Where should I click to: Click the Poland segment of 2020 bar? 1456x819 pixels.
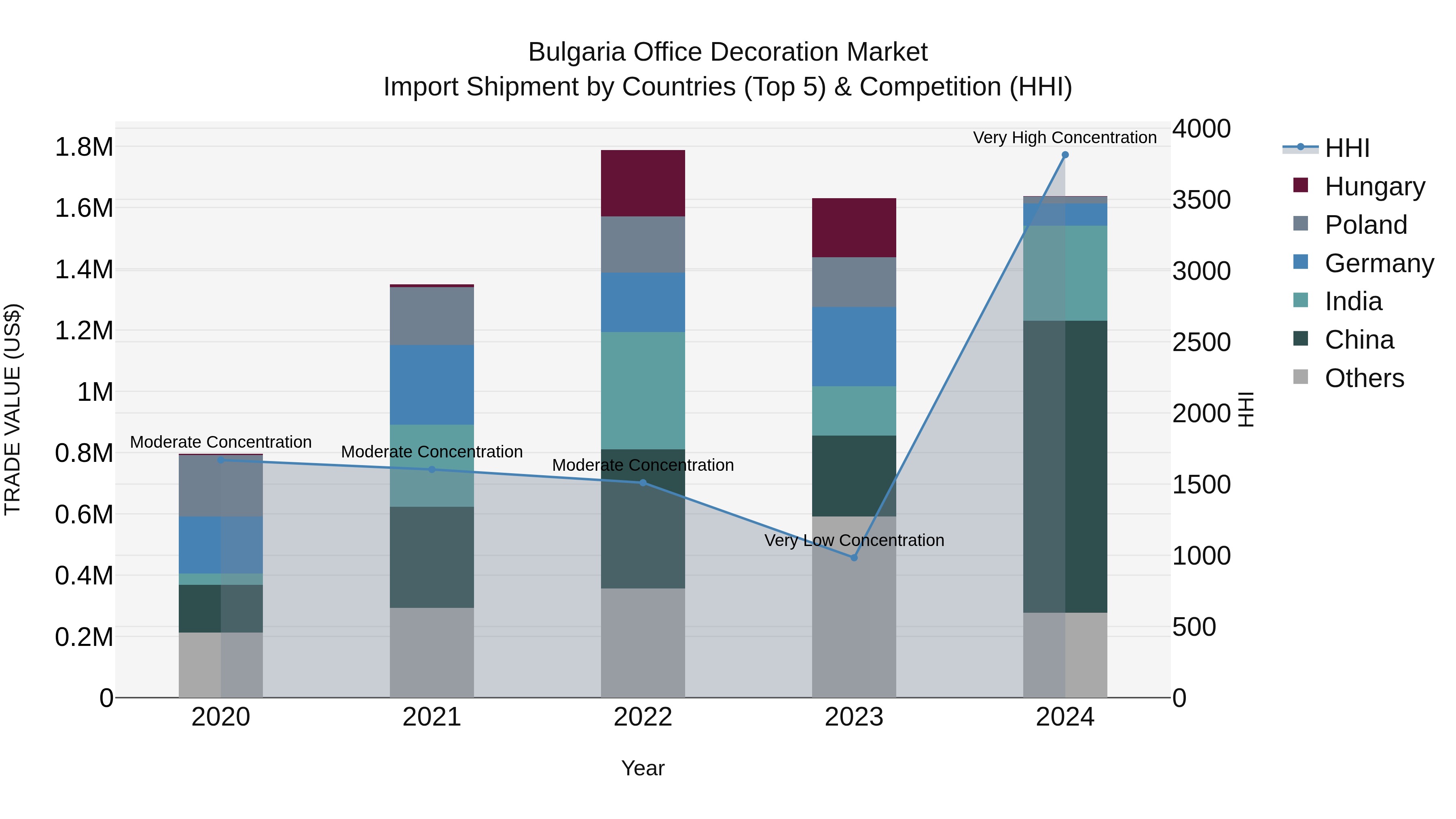(221, 485)
